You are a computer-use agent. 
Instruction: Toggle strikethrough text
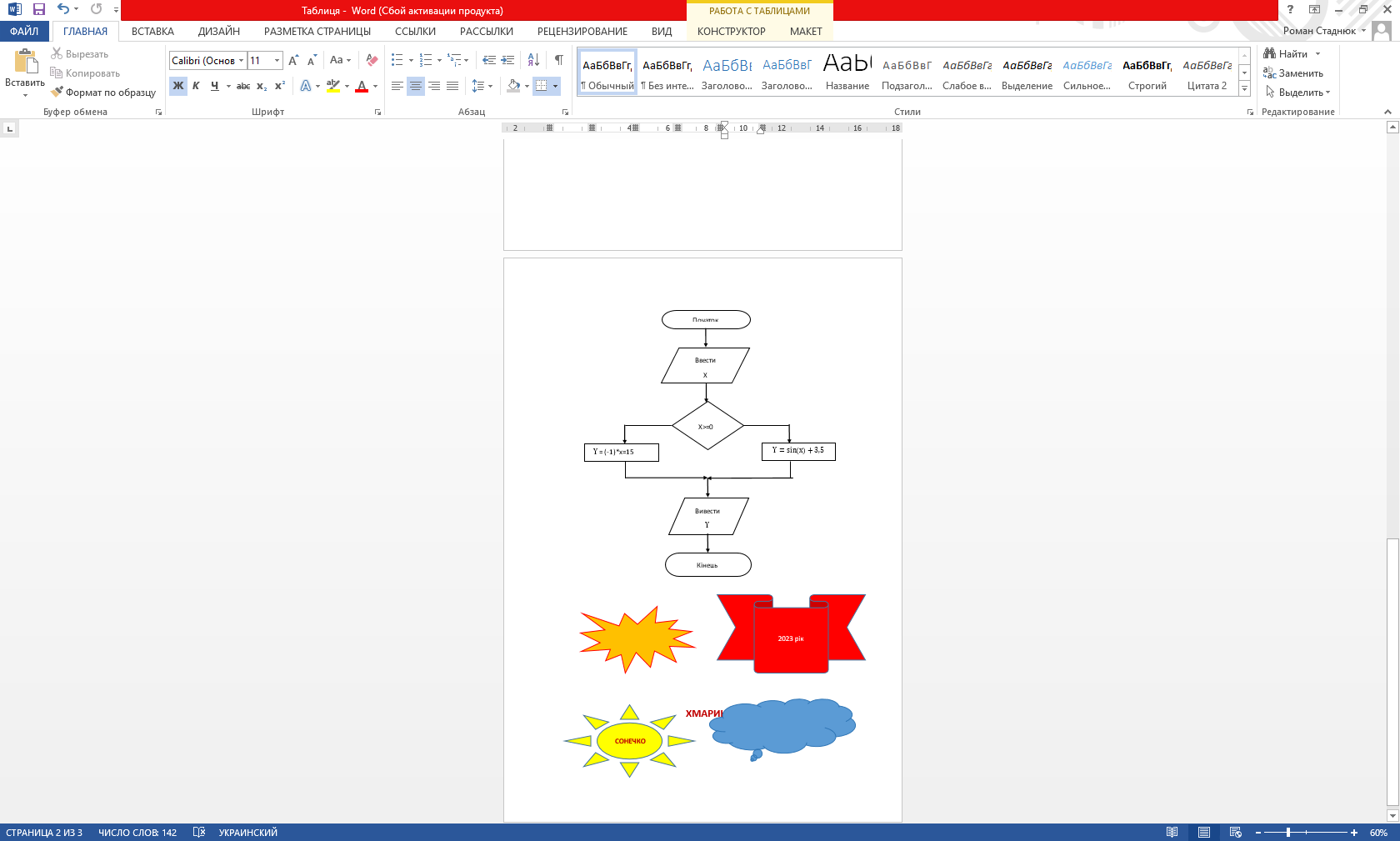pyautogui.click(x=243, y=86)
